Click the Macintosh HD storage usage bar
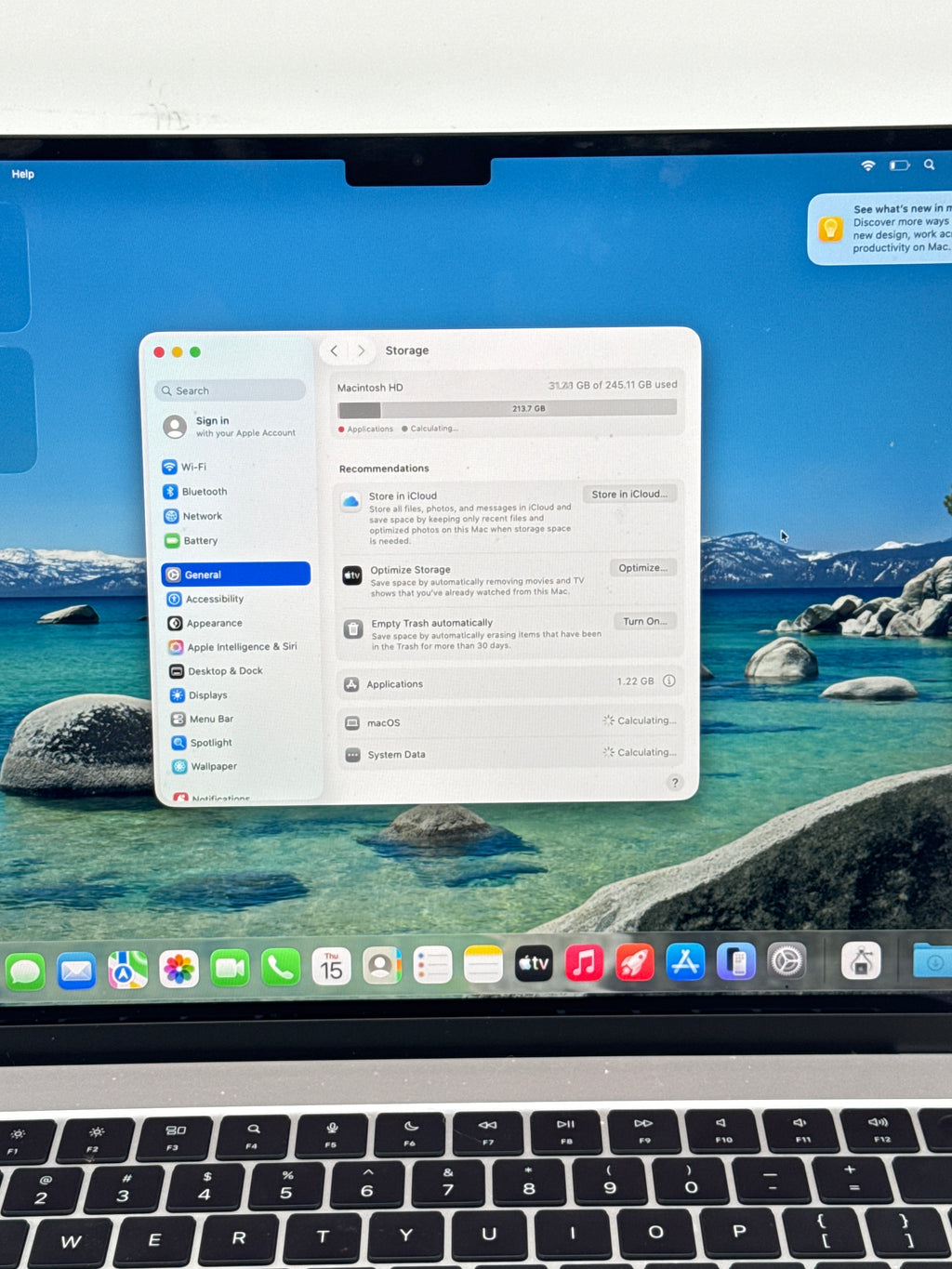Screen dimensions: 952x1269 (x=508, y=409)
